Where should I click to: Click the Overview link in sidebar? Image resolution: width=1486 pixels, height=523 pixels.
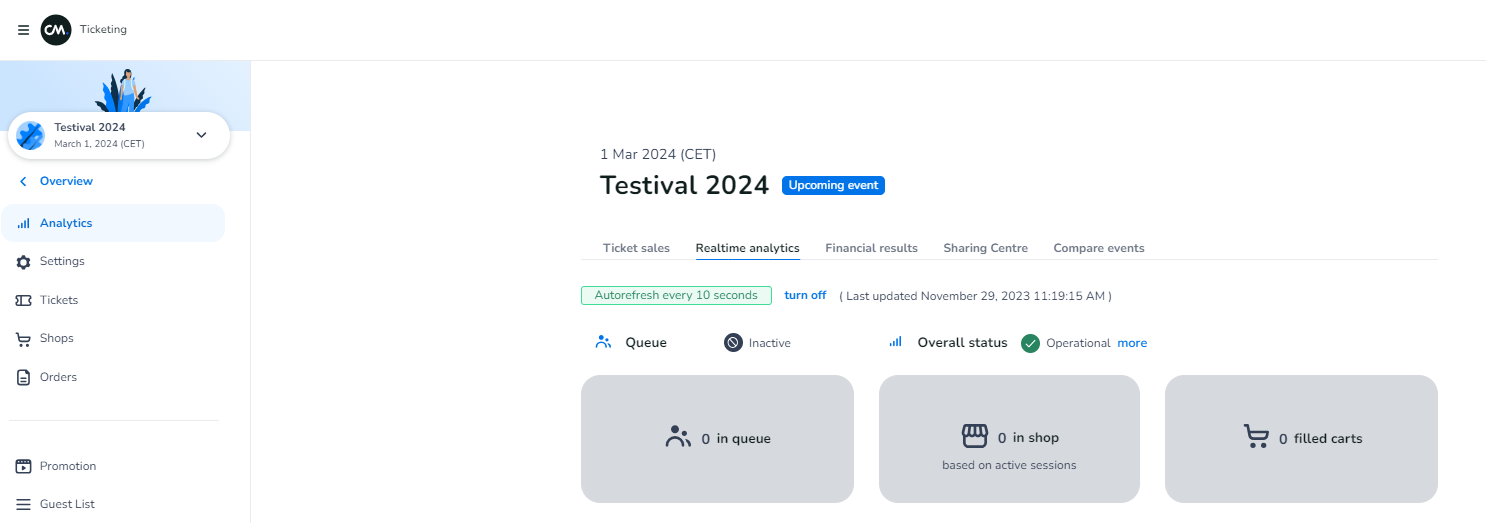tap(66, 181)
